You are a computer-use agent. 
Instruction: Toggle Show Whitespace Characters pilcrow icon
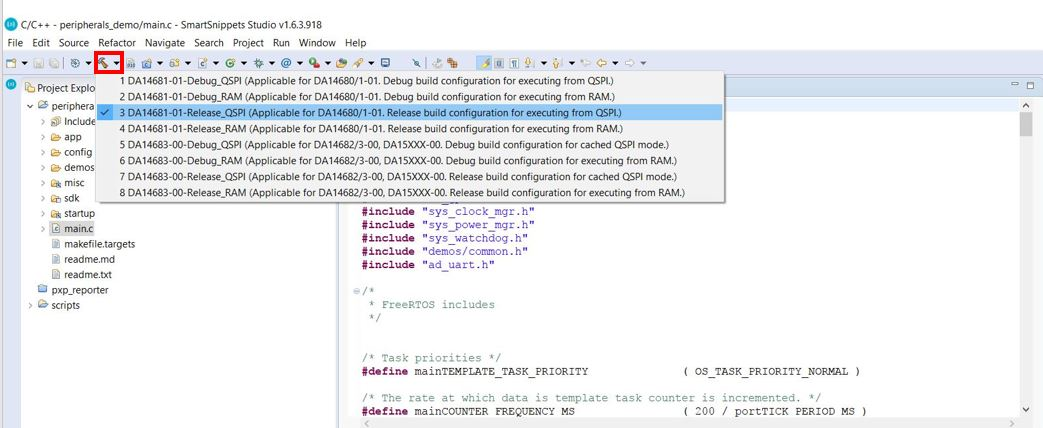514,63
